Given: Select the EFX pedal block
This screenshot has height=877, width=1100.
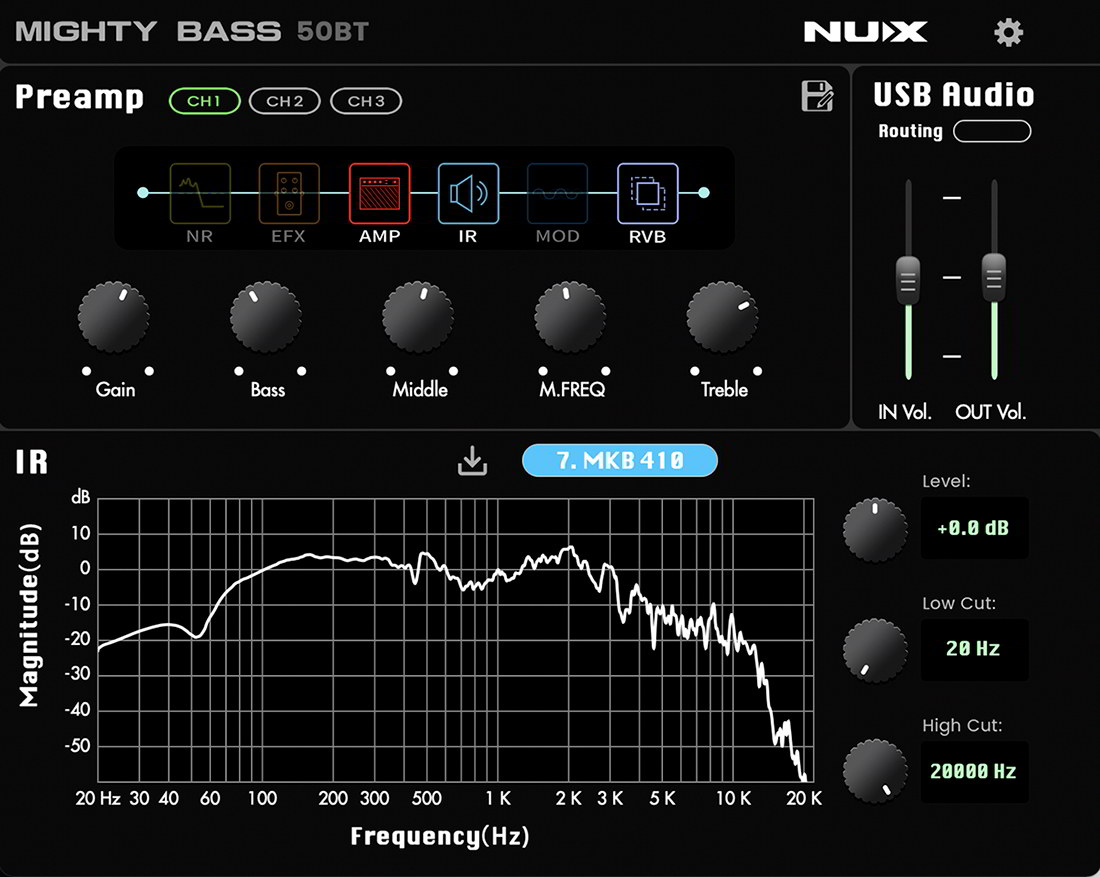Looking at the screenshot, I should pos(289,194).
